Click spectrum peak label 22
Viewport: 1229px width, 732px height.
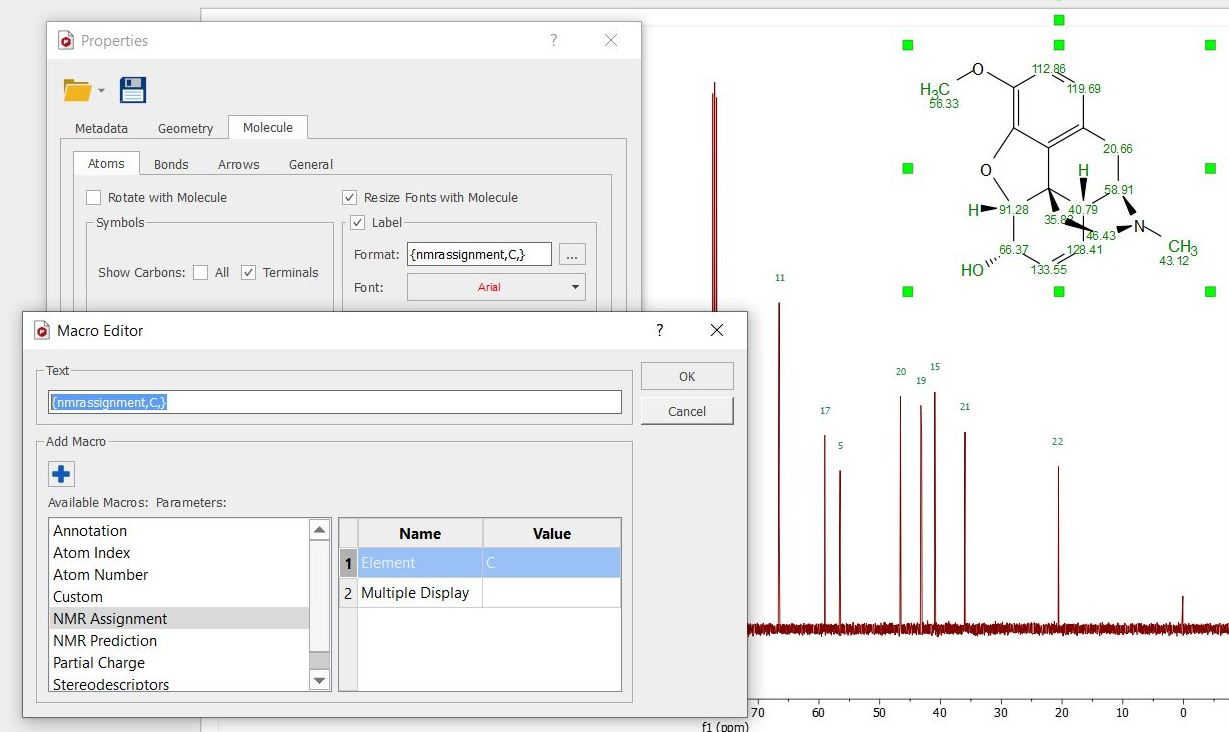[x=1058, y=442]
